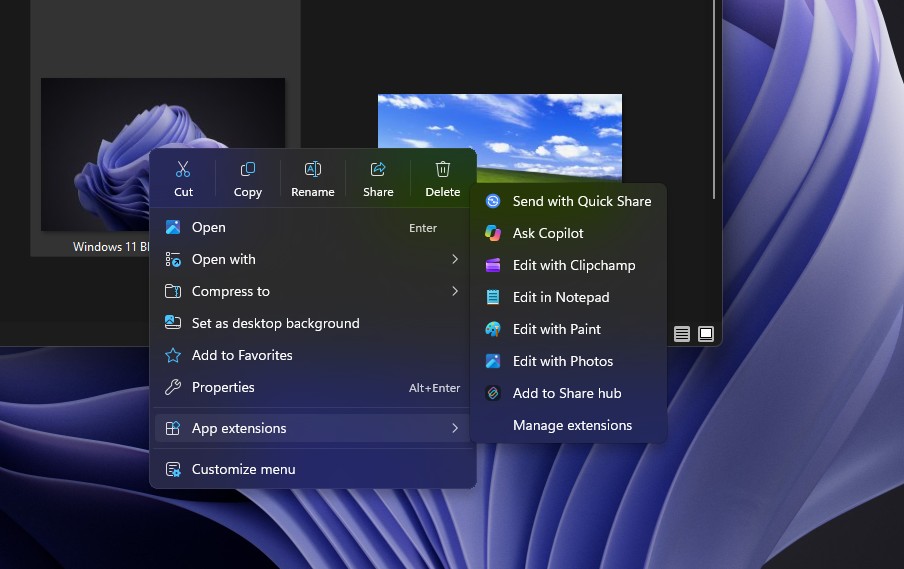Click the Open with icon
Viewport: 904px width, 569px height.
pyautogui.click(x=173, y=259)
